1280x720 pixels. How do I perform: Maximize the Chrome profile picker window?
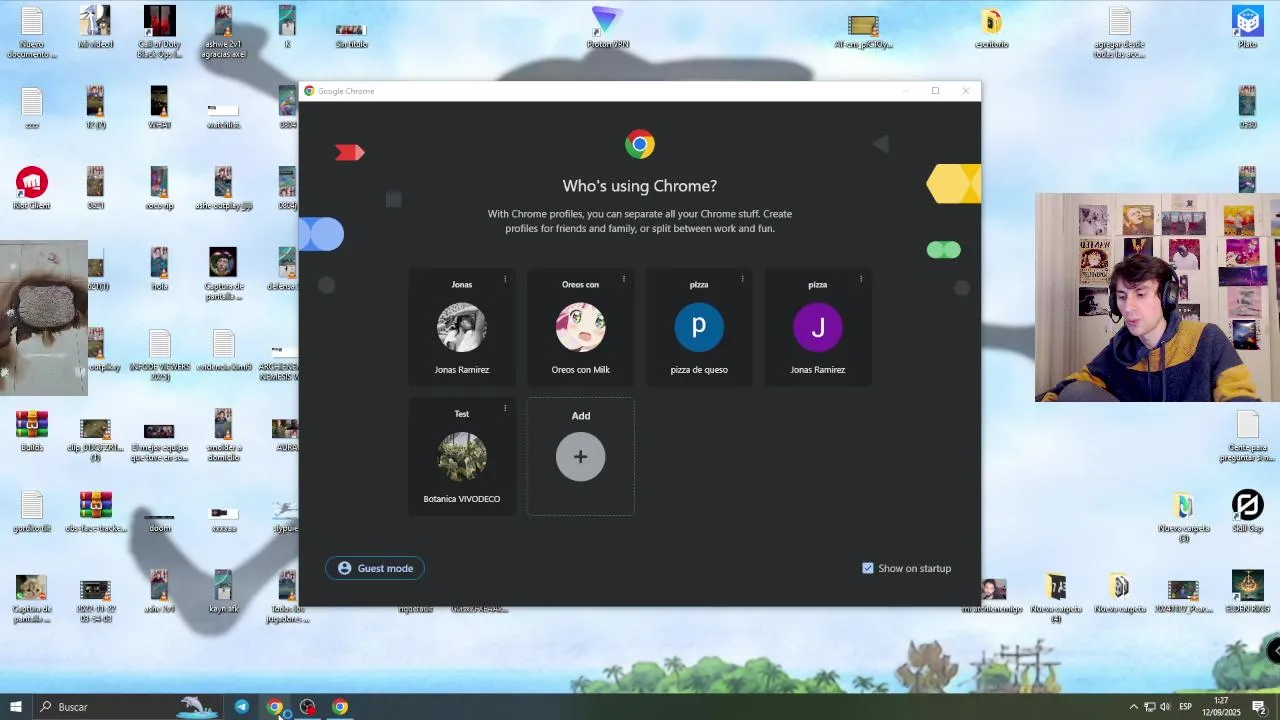(935, 91)
